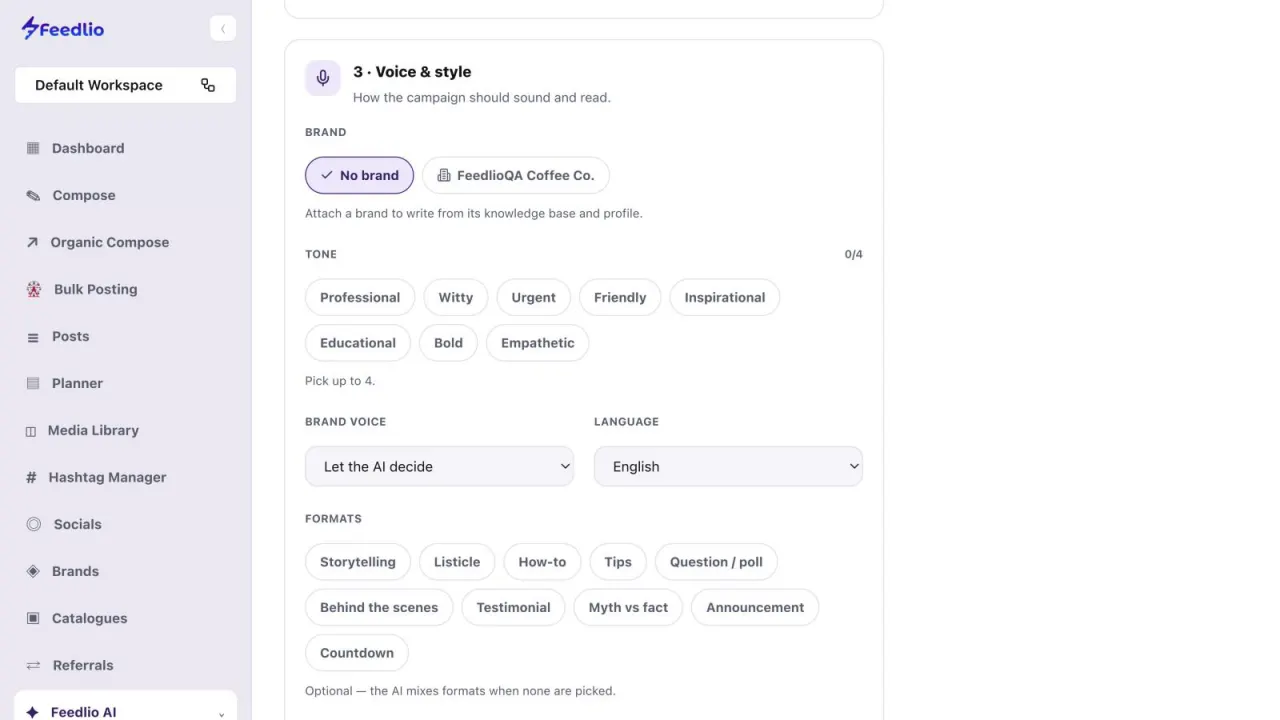Click the workspace switcher icon
Viewport: 1280px width, 720px height.
tap(208, 85)
